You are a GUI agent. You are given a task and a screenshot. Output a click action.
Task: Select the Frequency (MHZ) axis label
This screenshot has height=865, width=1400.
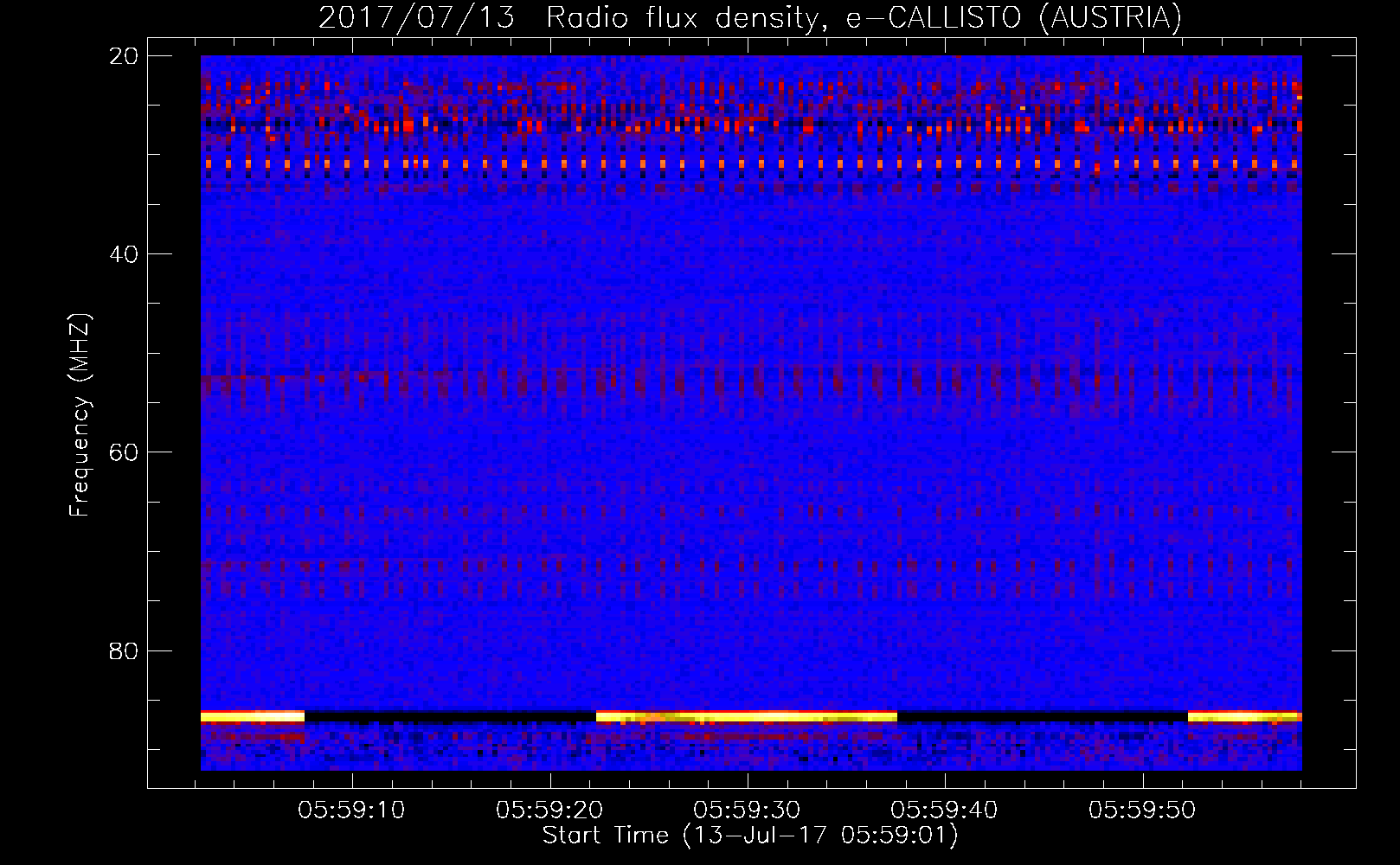80,415
